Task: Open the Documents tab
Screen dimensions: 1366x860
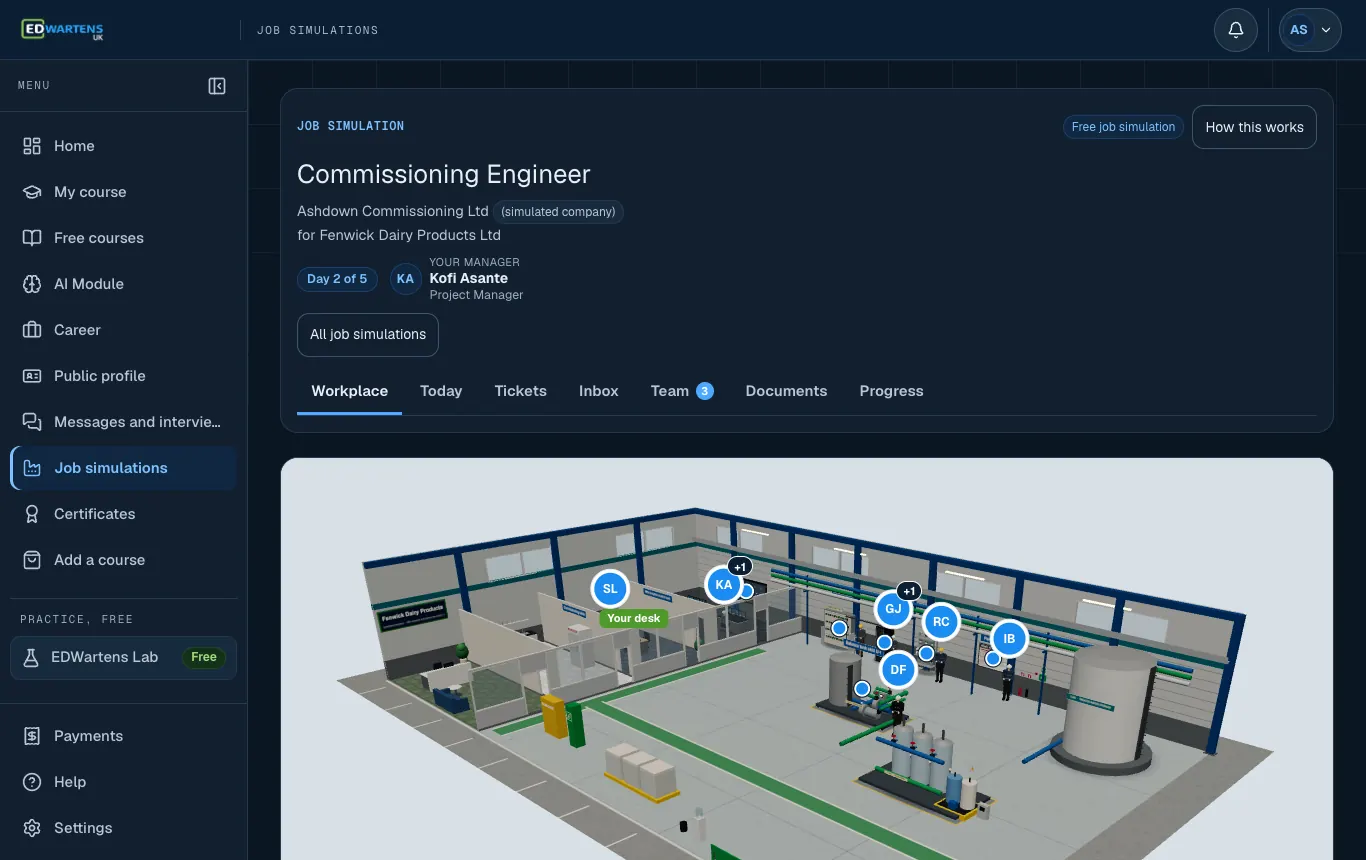Action: (786, 391)
